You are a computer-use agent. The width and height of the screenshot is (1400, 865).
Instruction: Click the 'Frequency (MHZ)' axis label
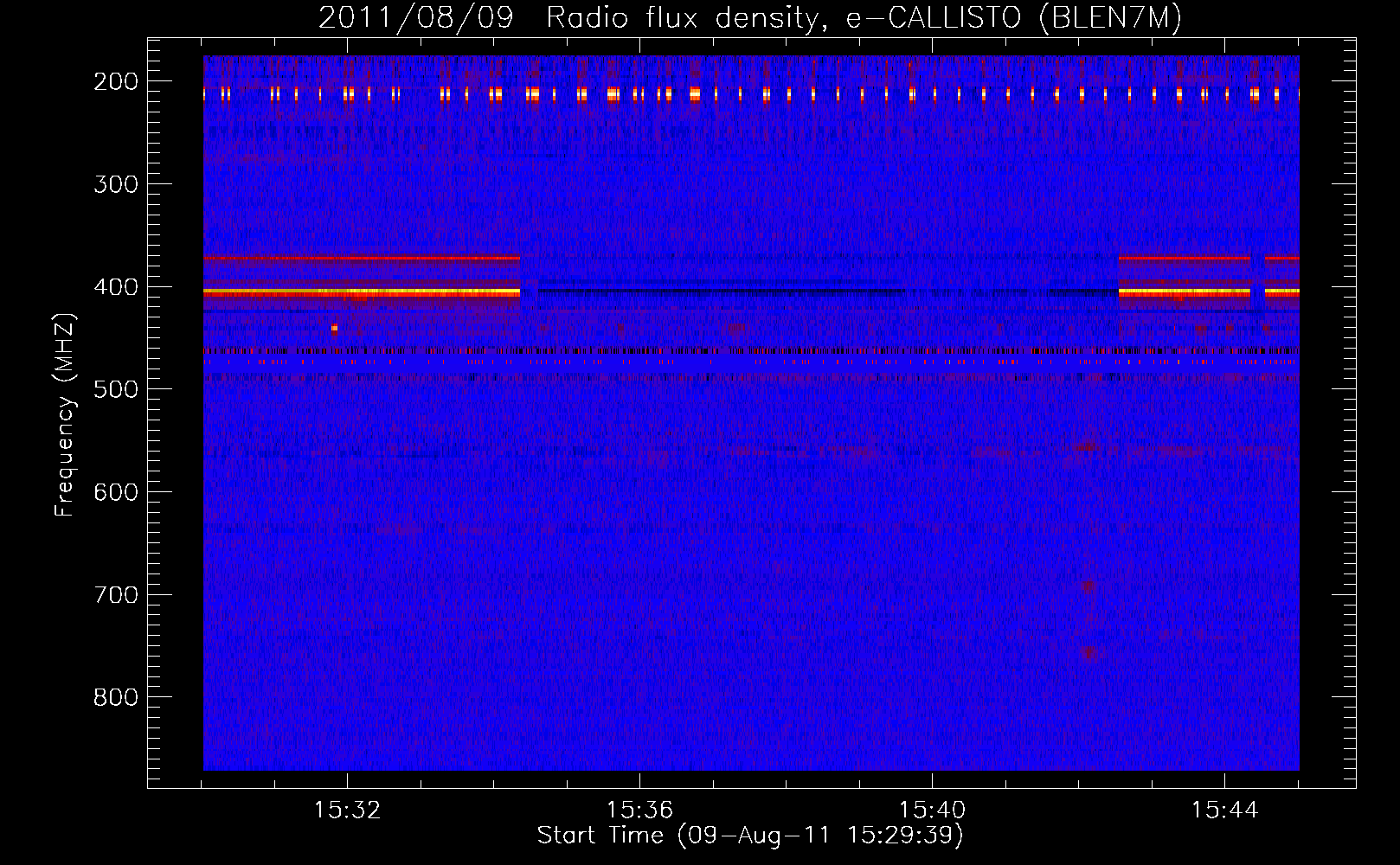(65, 414)
